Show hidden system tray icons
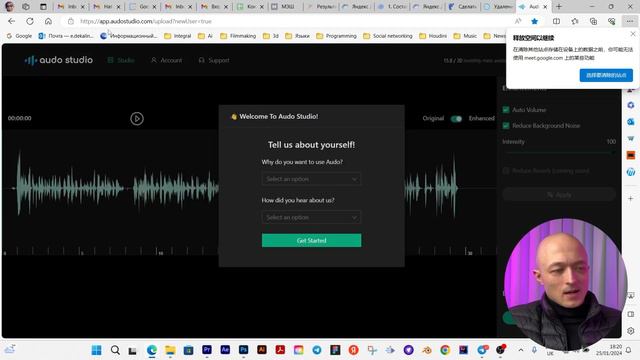Image resolution: width=640 pixels, height=360 pixels. click(x=521, y=350)
